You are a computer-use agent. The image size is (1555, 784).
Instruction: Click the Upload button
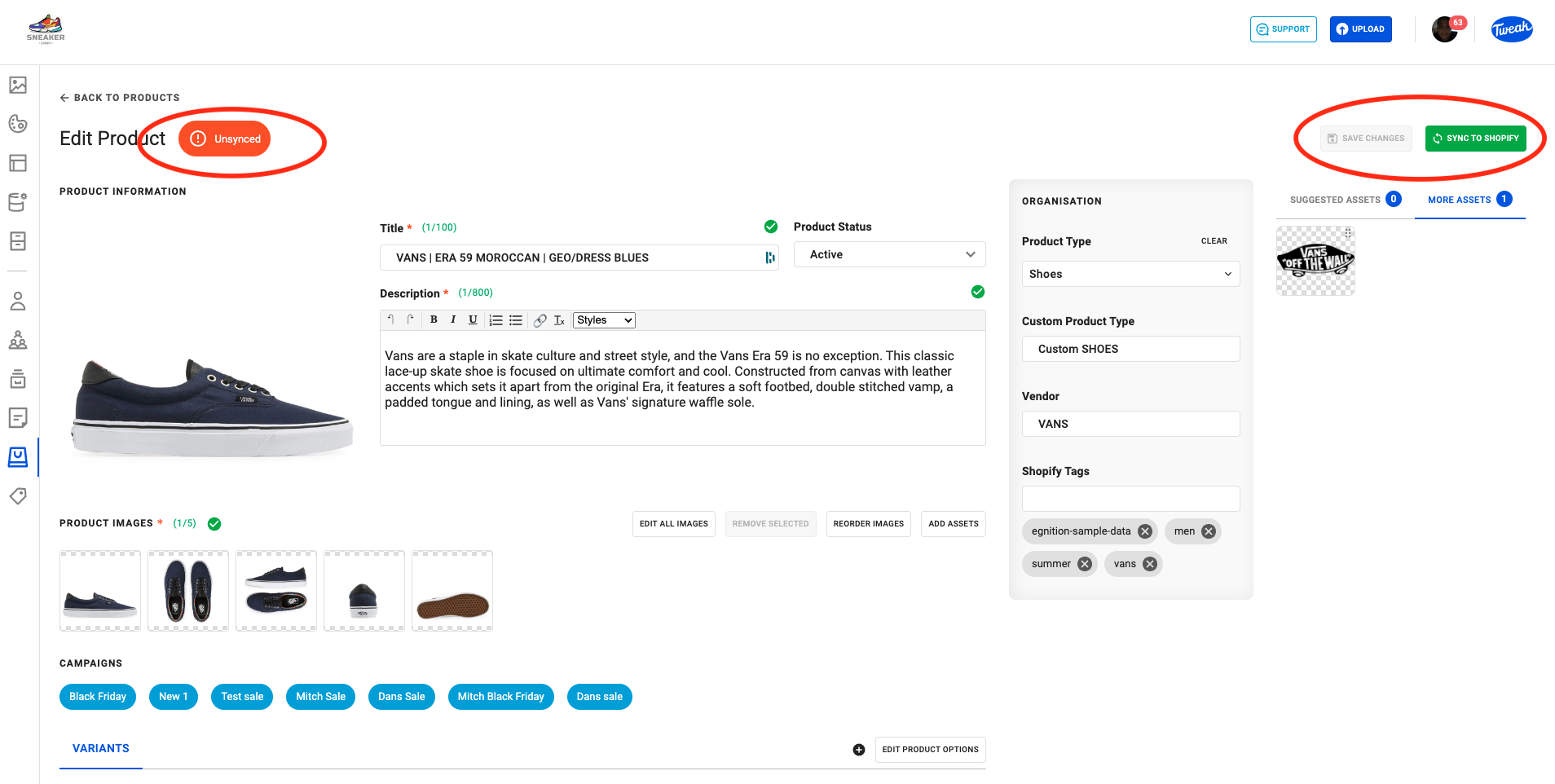pyautogui.click(x=1361, y=29)
